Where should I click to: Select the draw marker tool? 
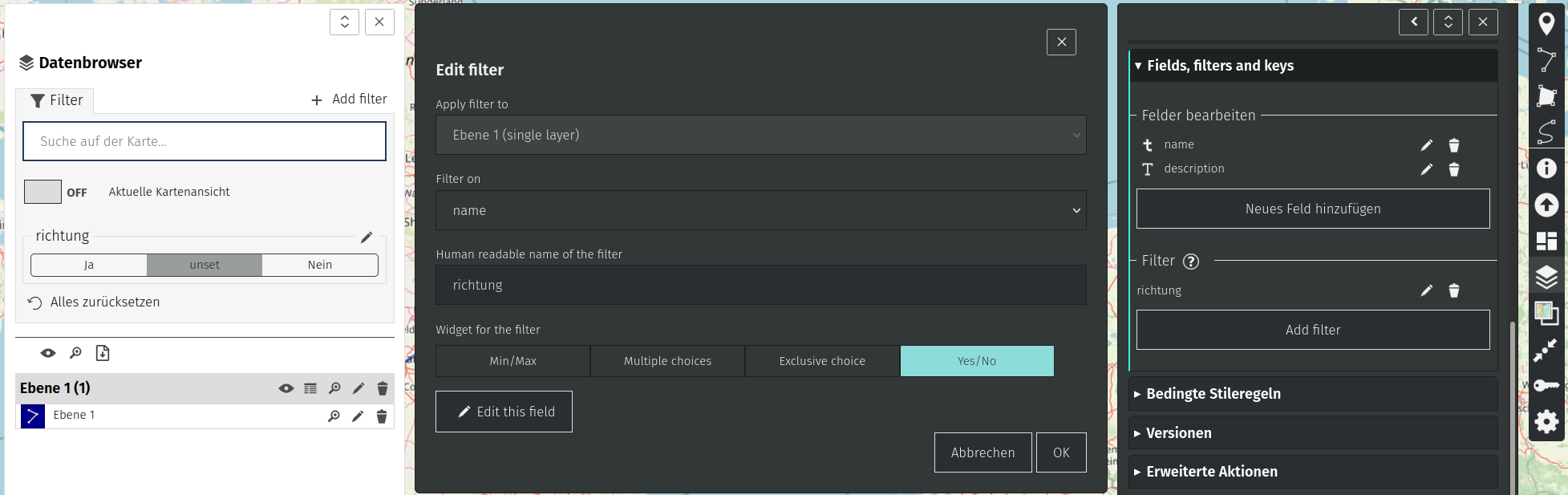pos(1546,24)
